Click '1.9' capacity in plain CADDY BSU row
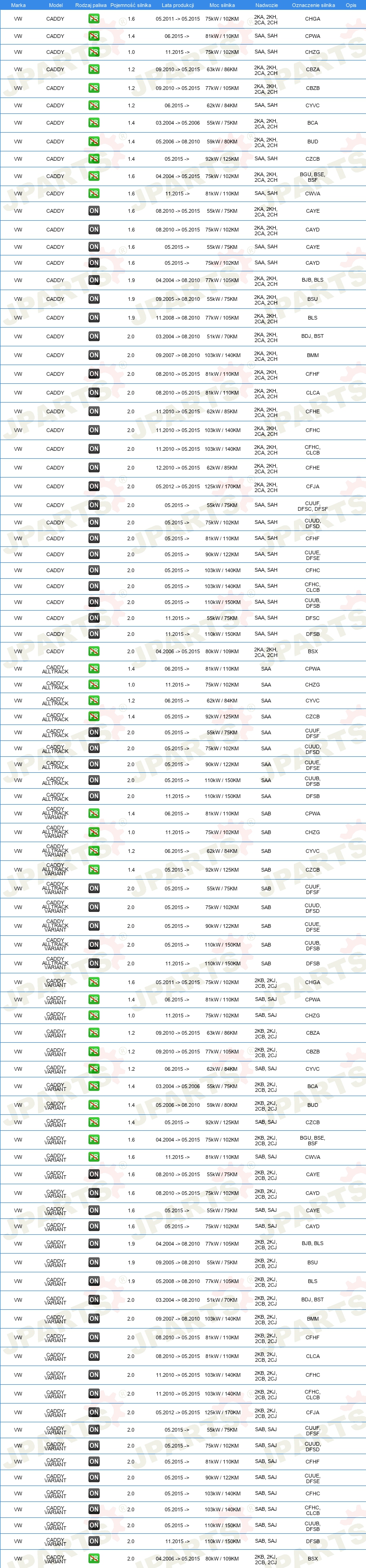The width and height of the screenshot is (366, 1568). [132, 299]
